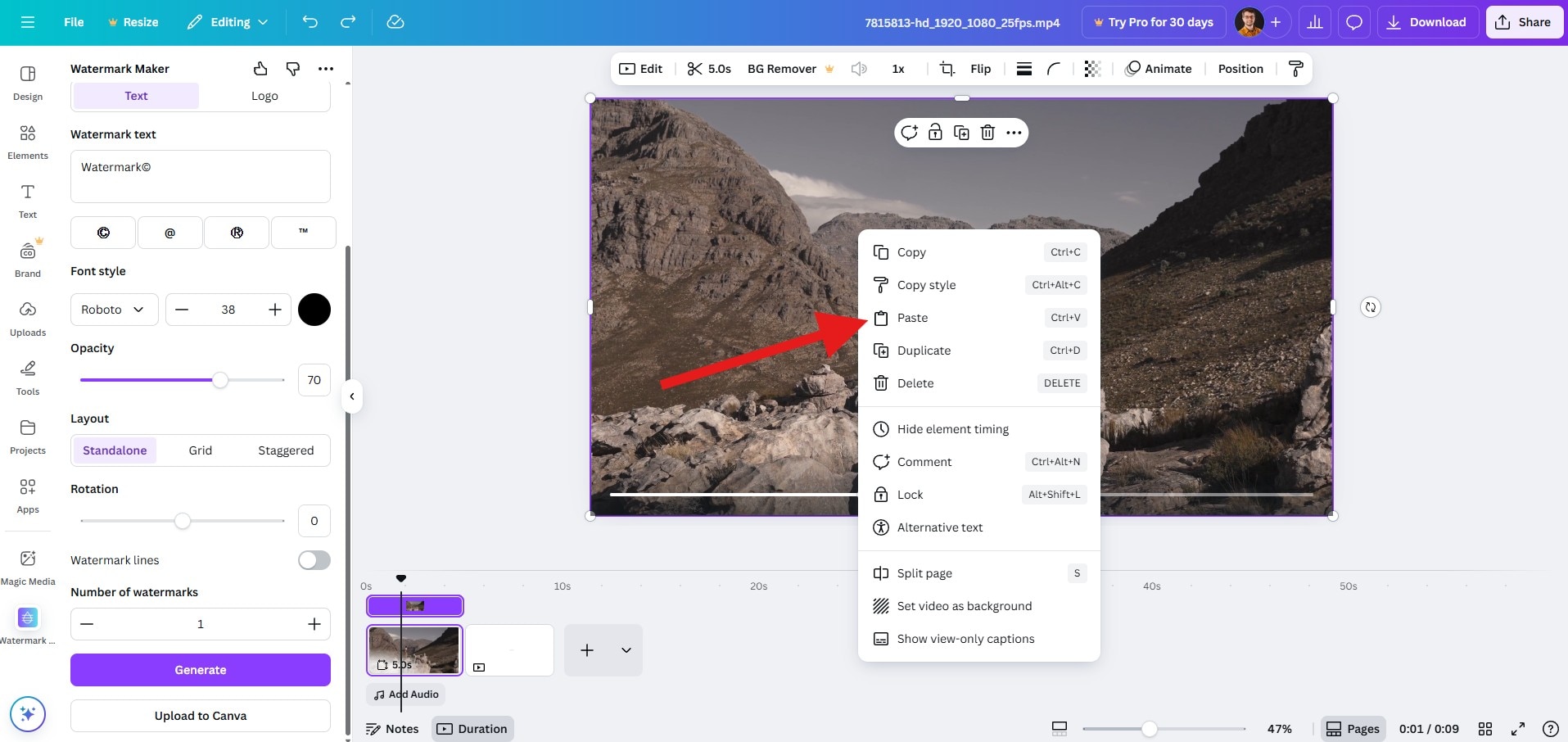
Task: Switch to the Logo tab
Action: point(264,96)
